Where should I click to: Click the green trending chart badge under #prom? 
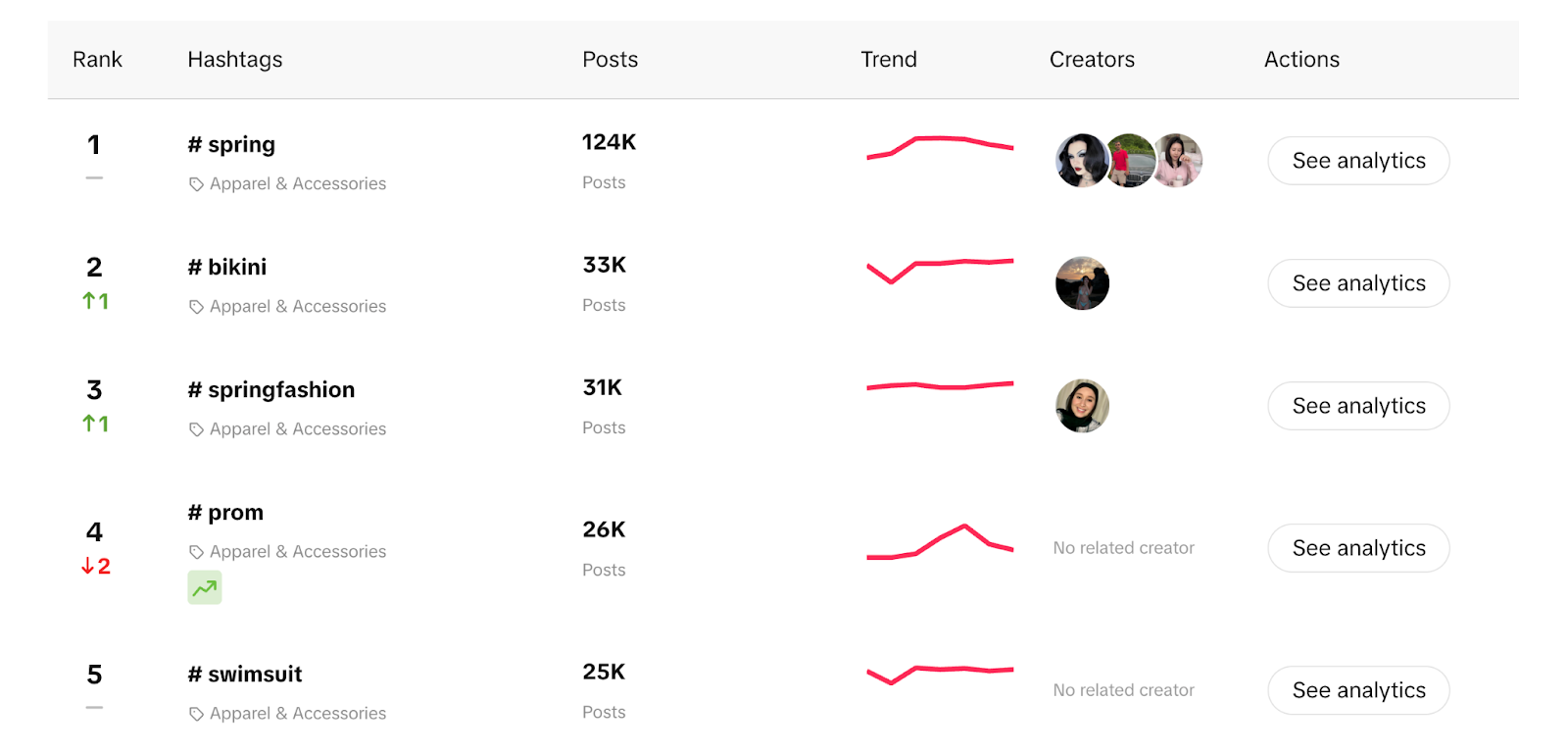[x=204, y=586]
